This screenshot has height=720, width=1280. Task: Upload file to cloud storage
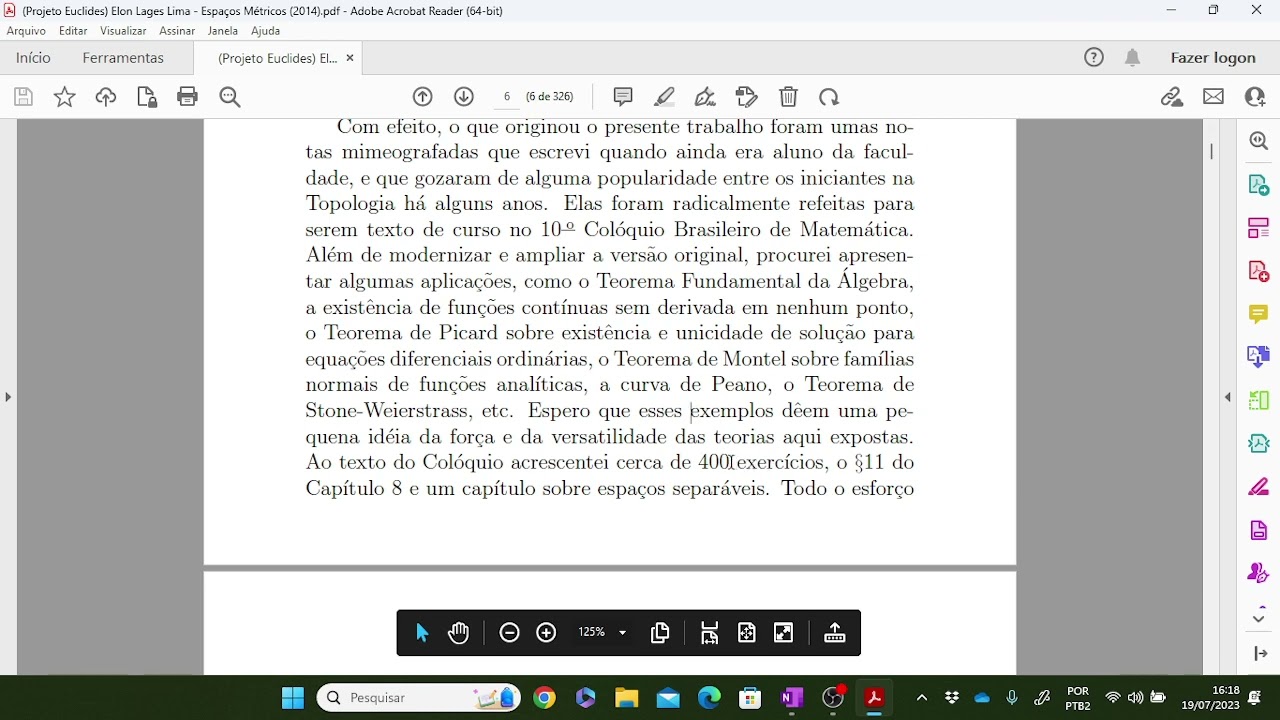tap(106, 97)
